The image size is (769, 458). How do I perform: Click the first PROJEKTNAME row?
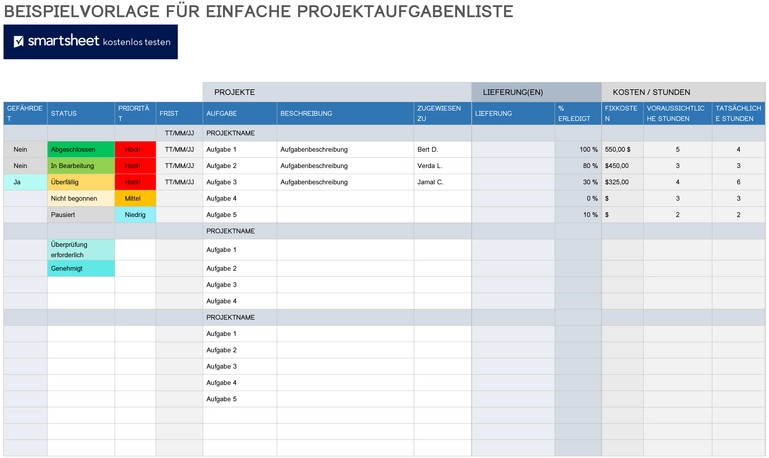click(x=384, y=133)
